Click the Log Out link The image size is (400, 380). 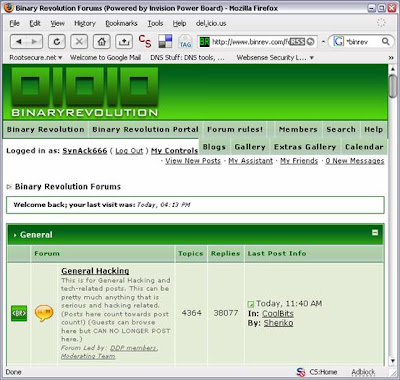point(129,151)
